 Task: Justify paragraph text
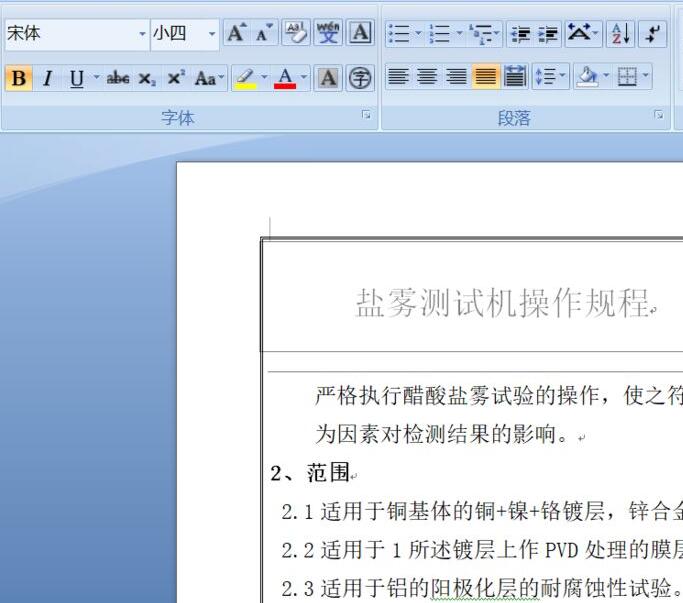pyautogui.click(x=485, y=77)
